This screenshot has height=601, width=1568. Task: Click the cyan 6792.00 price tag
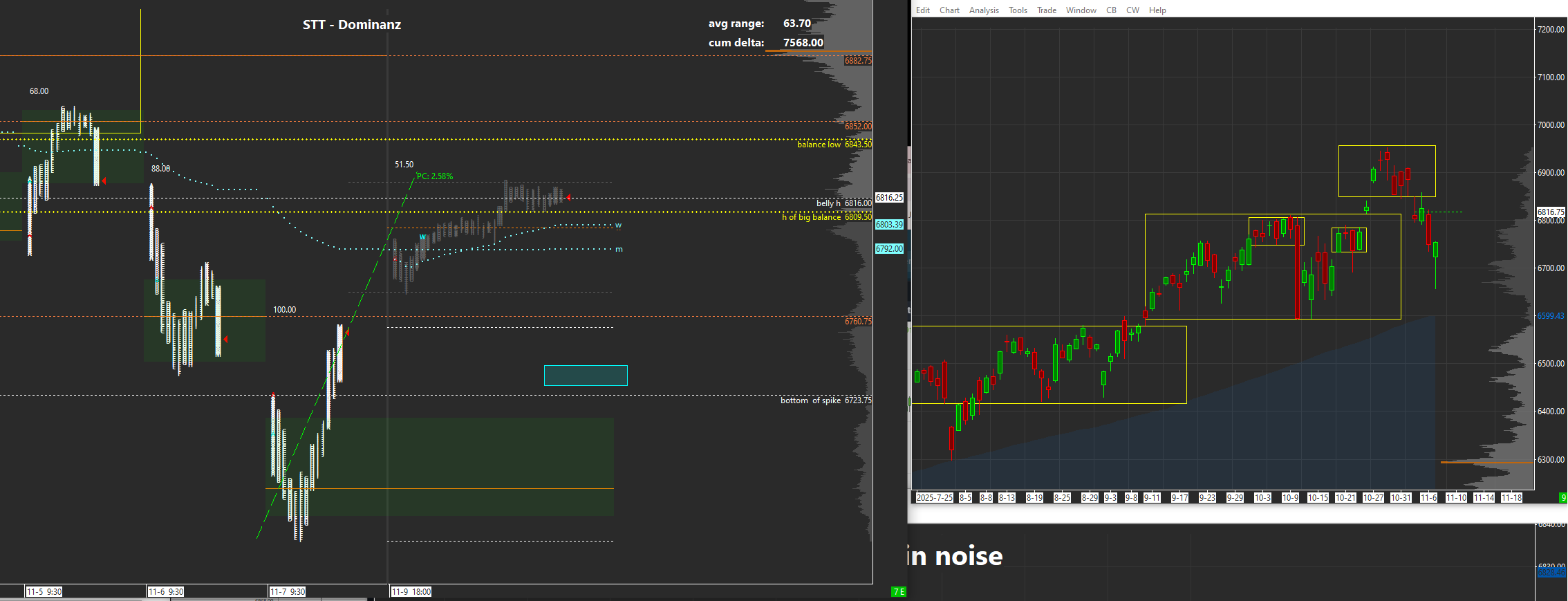(889, 249)
